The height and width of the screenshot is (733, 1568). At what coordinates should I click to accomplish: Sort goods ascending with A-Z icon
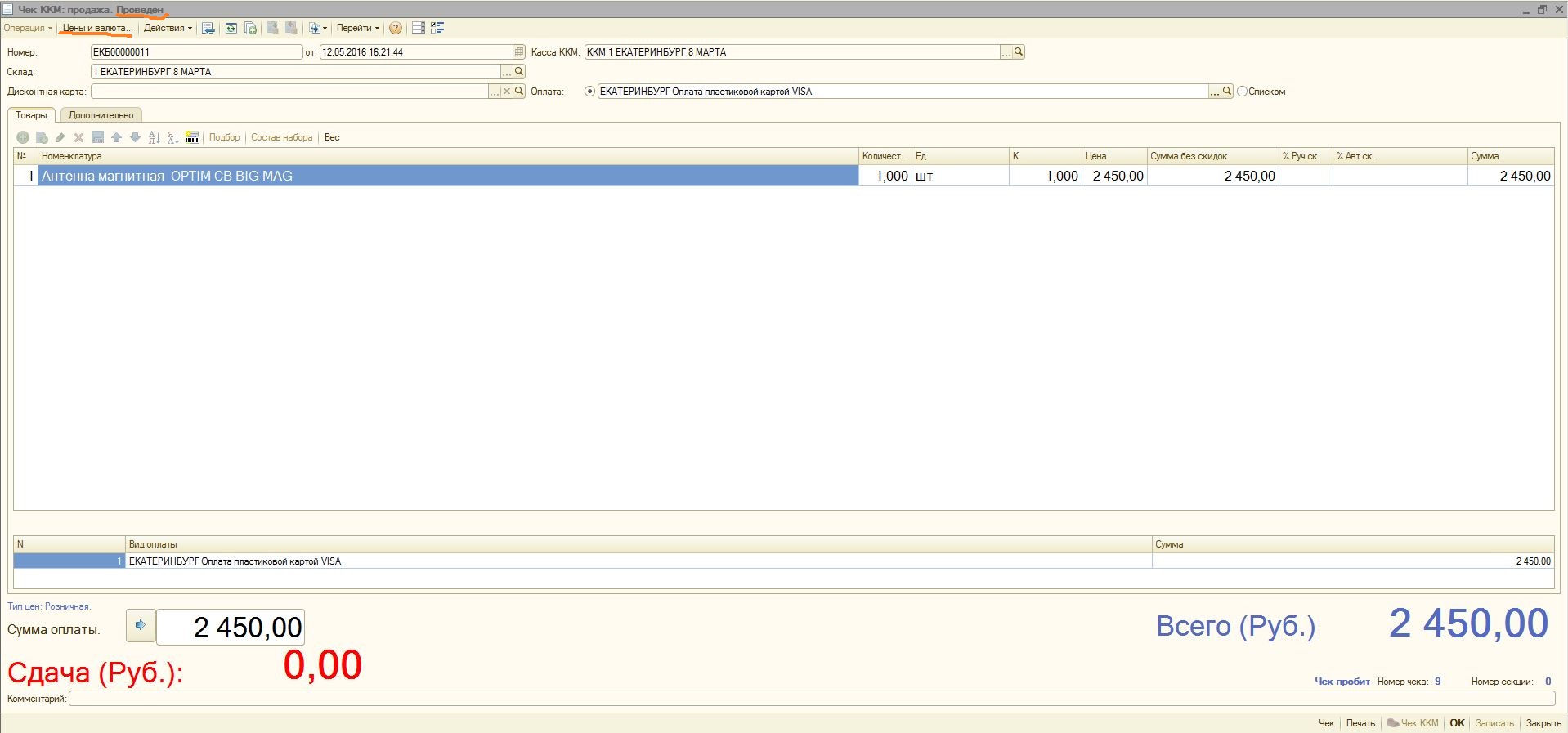154,137
